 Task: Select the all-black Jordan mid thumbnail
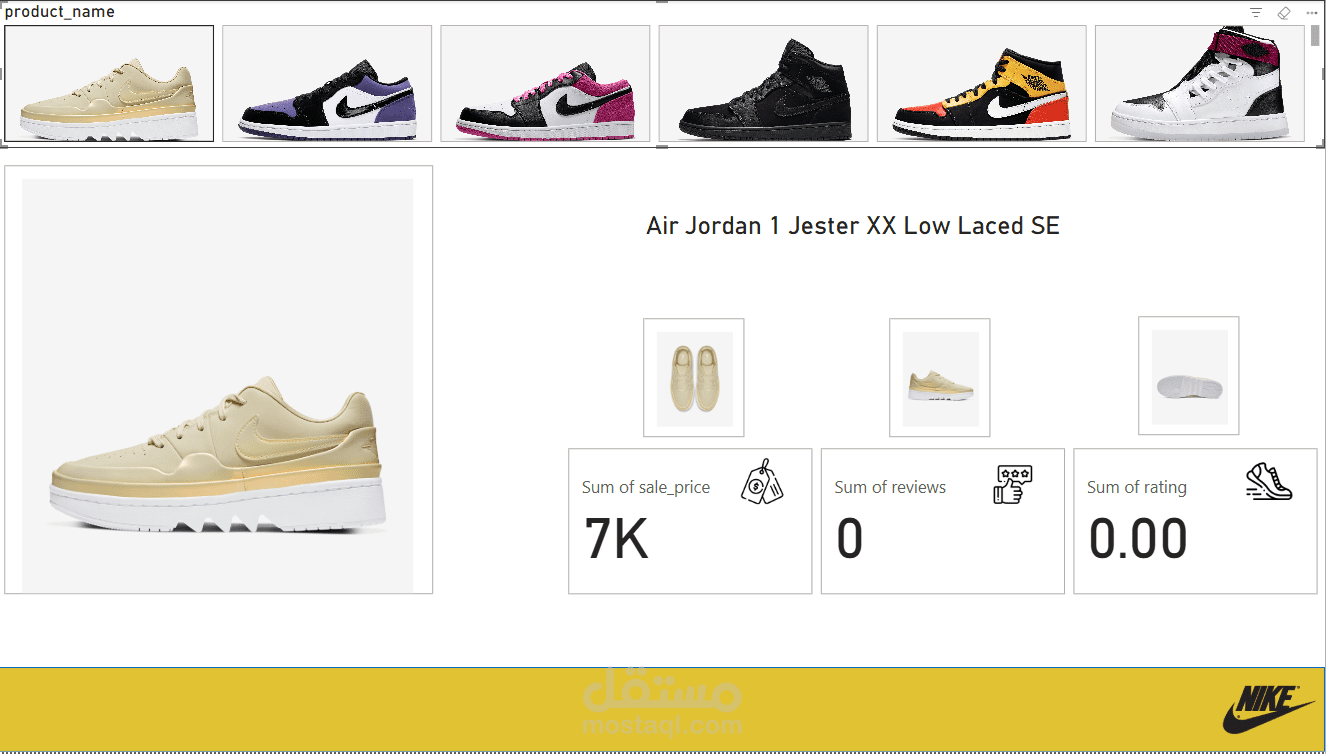(763, 84)
